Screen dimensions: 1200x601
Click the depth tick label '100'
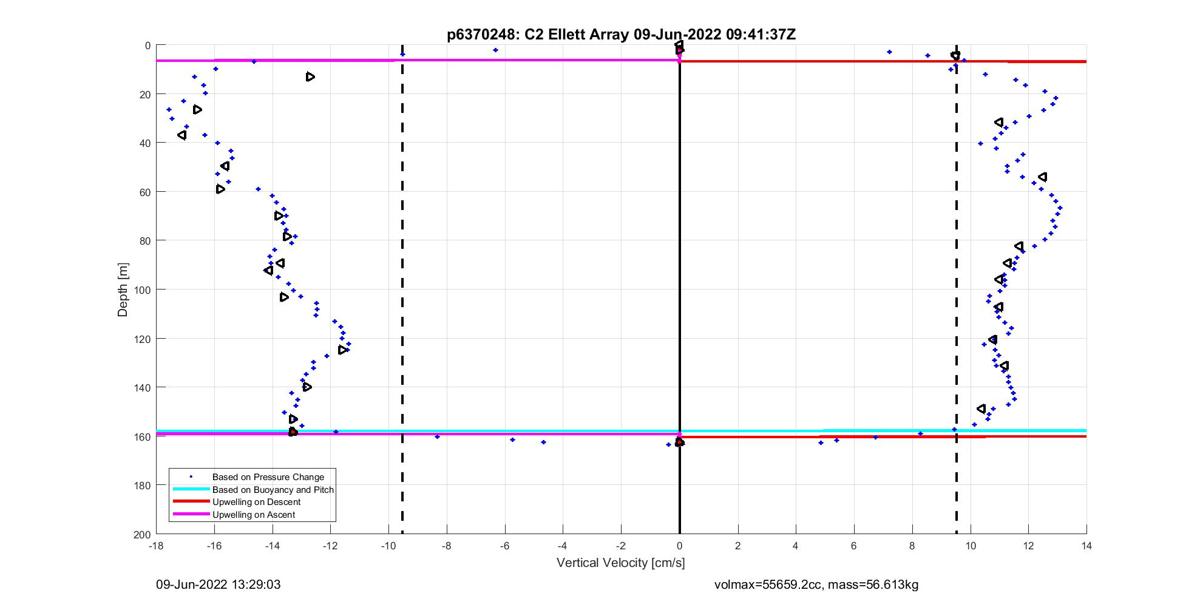141,290
